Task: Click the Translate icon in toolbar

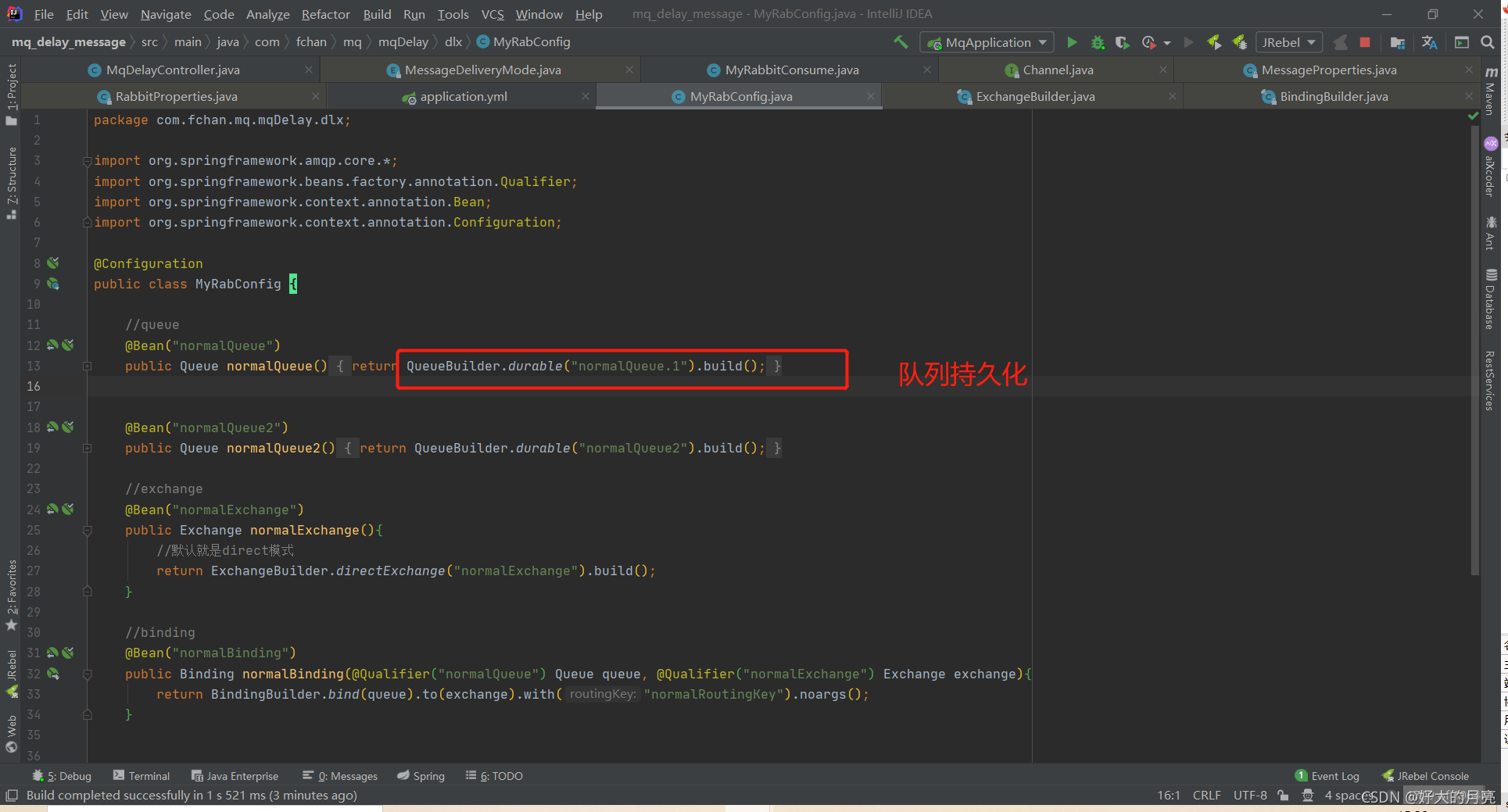Action: coord(1429,42)
